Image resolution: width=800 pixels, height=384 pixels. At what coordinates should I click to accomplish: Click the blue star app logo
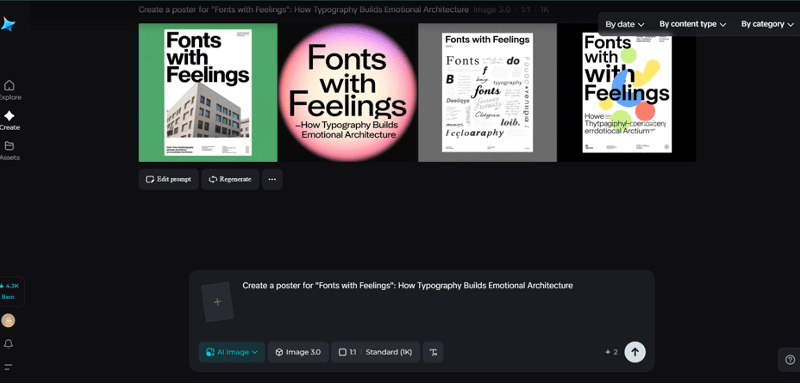pos(7,24)
